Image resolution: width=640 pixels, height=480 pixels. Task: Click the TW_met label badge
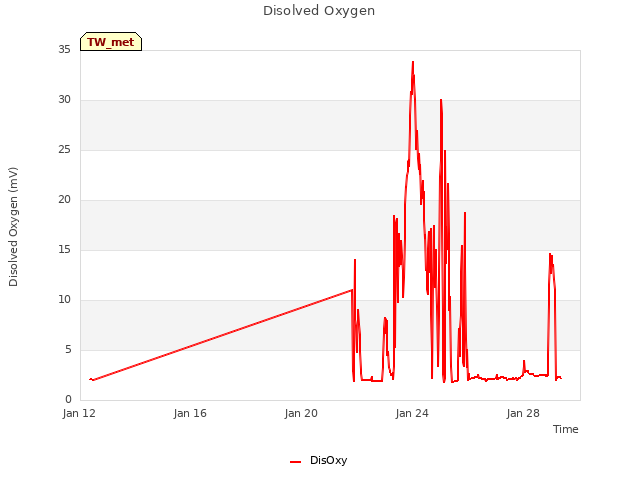click(111, 42)
